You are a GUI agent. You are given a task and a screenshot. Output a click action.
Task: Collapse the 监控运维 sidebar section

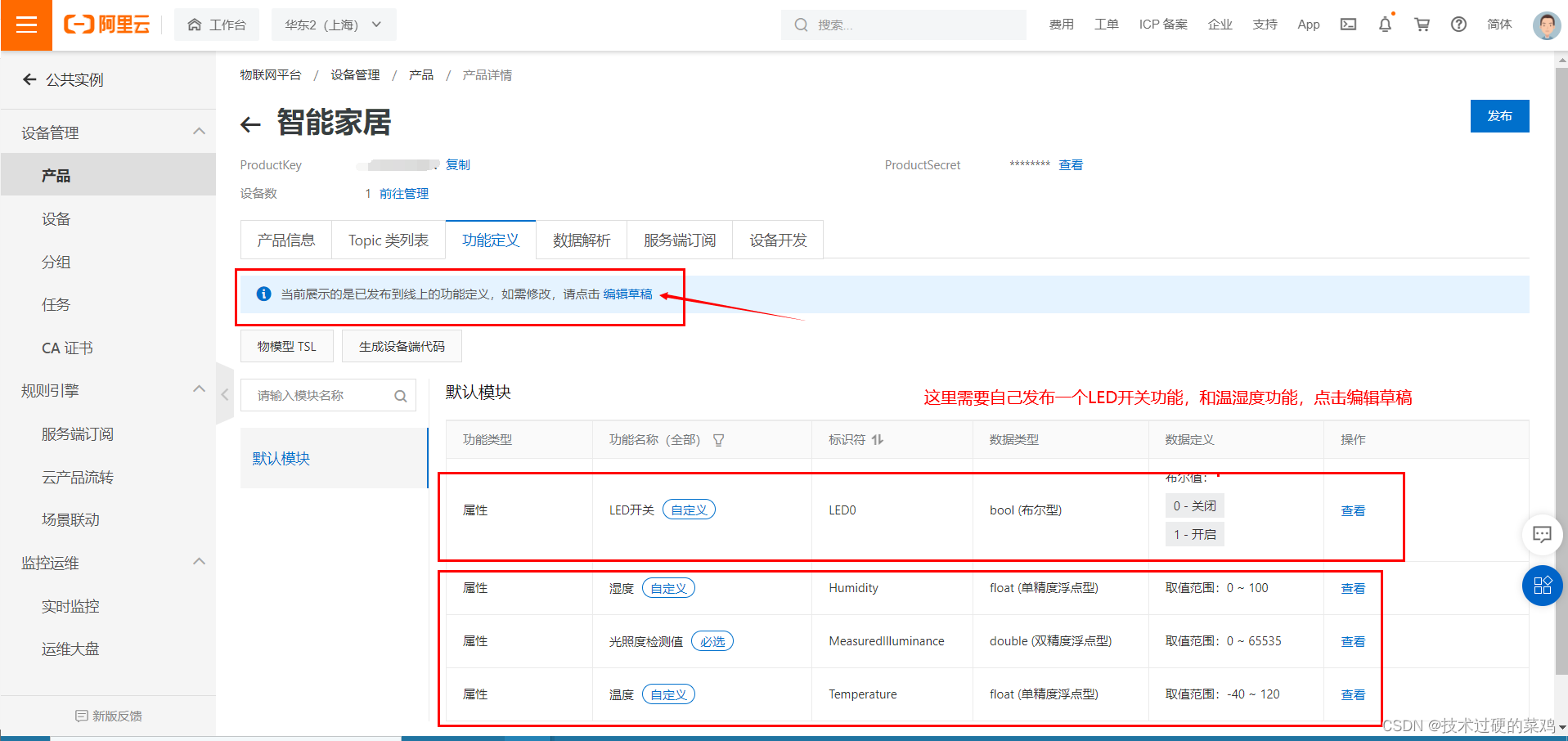pyautogui.click(x=199, y=562)
